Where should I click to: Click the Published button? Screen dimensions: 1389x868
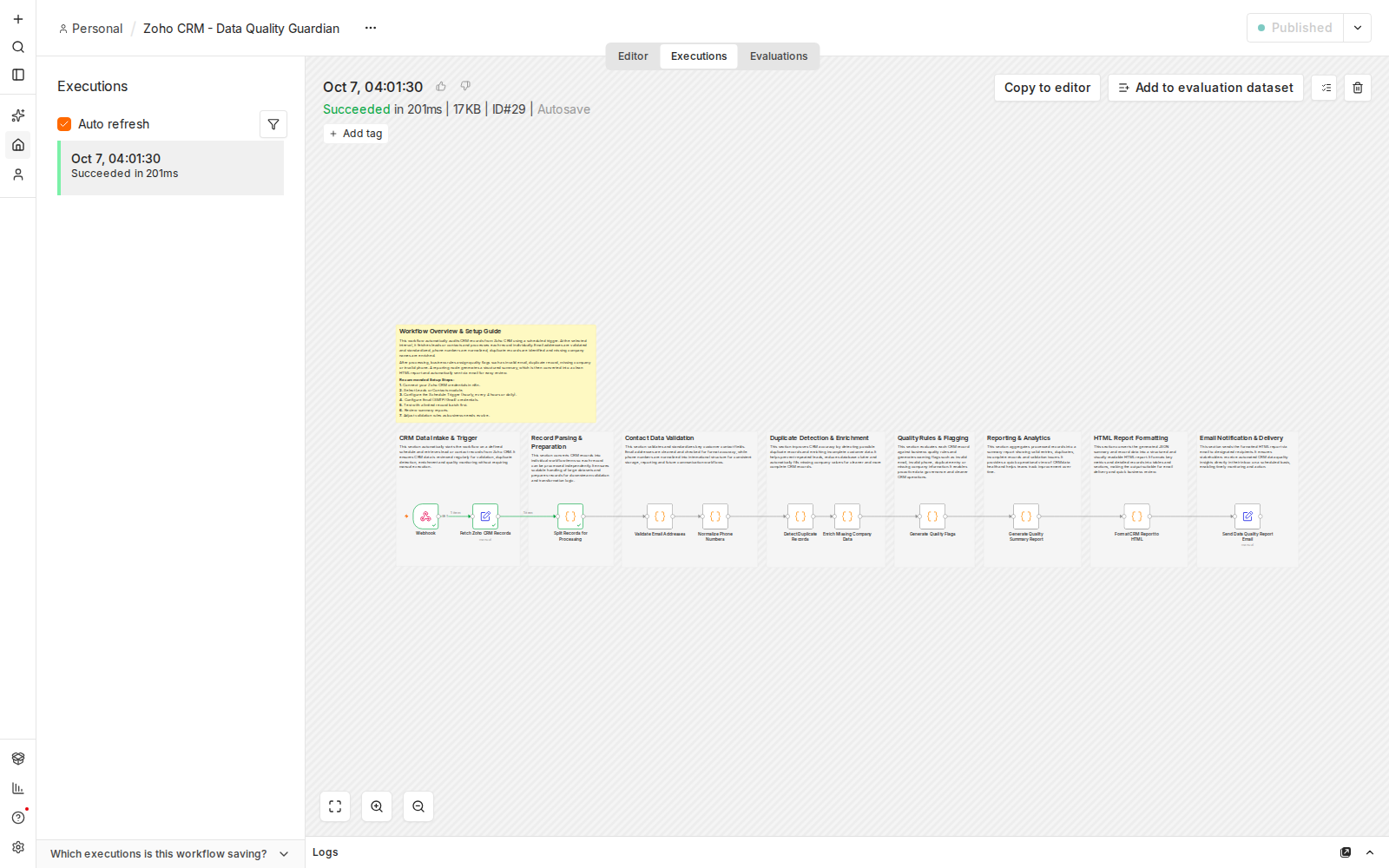click(1295, 28)
